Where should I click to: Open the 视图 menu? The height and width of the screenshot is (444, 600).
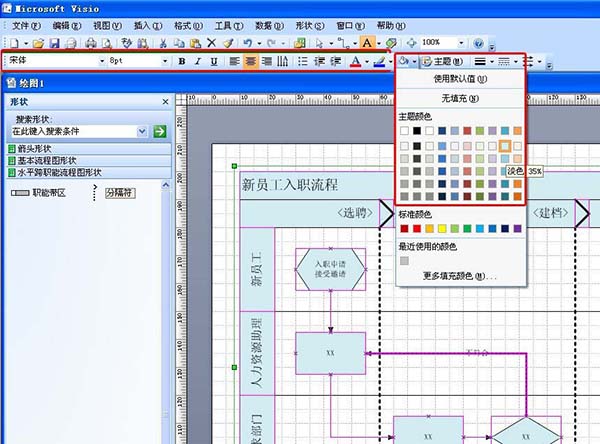pos(108,26)
